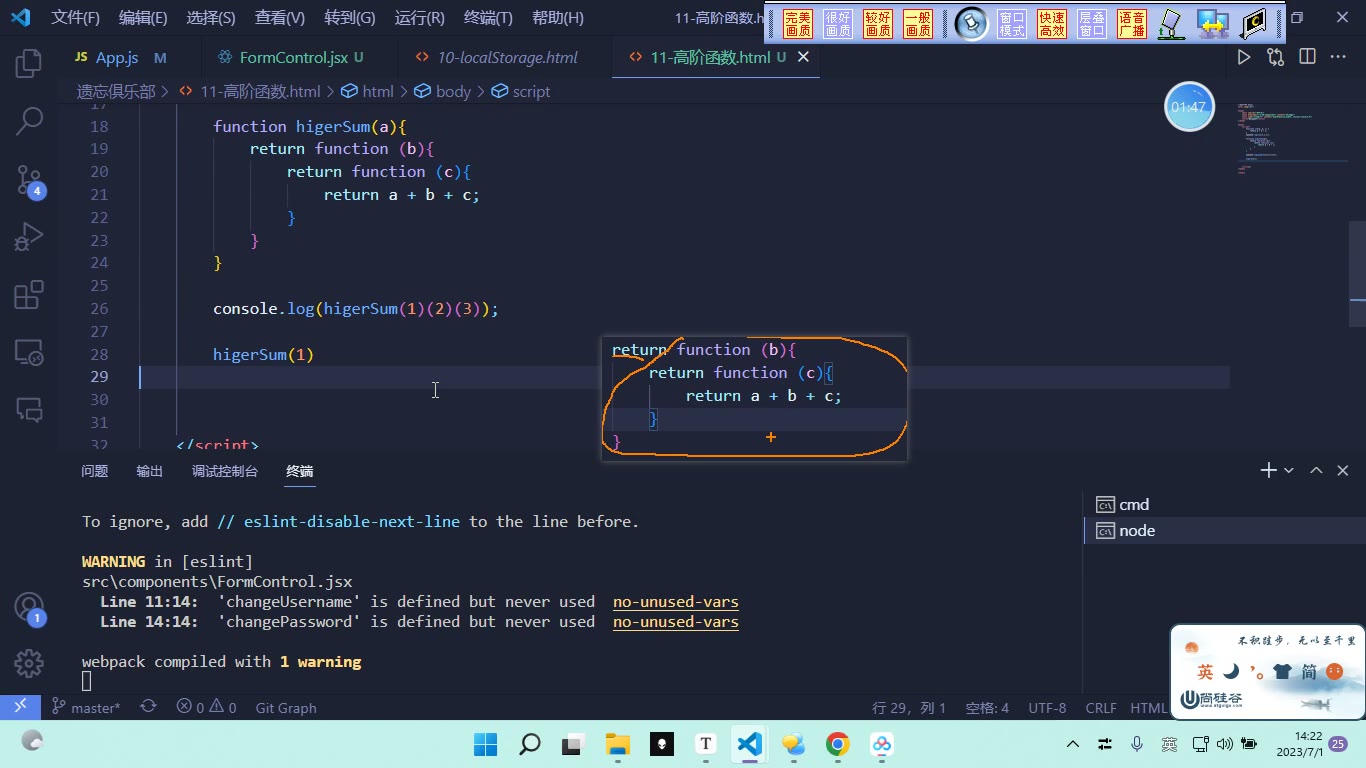1366x768 pixels.
Task: Click the editor vertical scrollbar slider
Action: (x=1357, y=274)
